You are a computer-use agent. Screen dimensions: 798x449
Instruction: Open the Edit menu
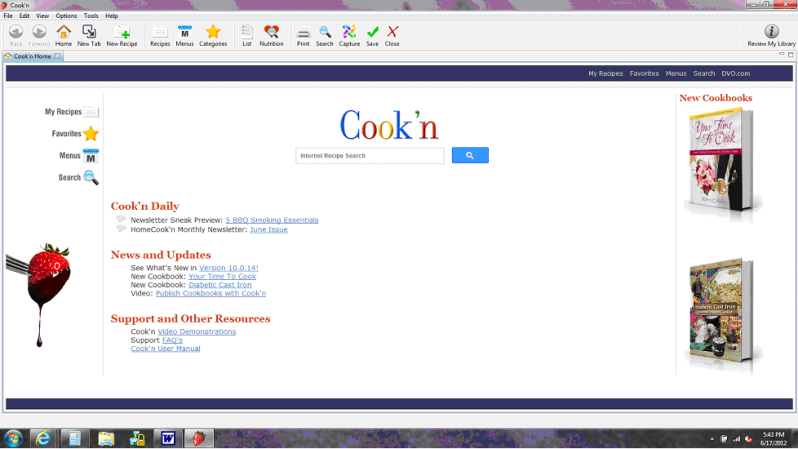point(24,16)
